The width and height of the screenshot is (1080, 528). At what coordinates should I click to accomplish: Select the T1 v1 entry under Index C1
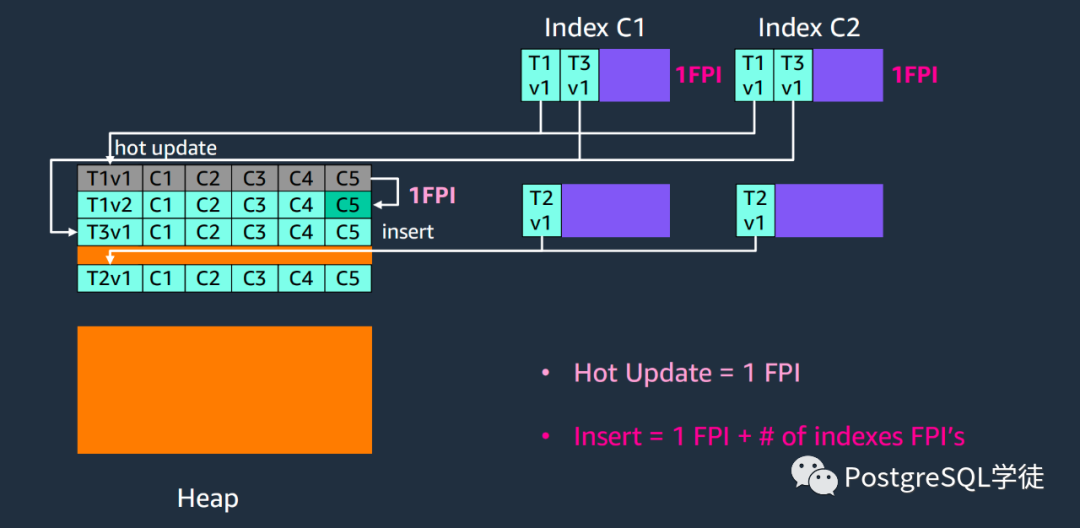click(x=540, y=76)
